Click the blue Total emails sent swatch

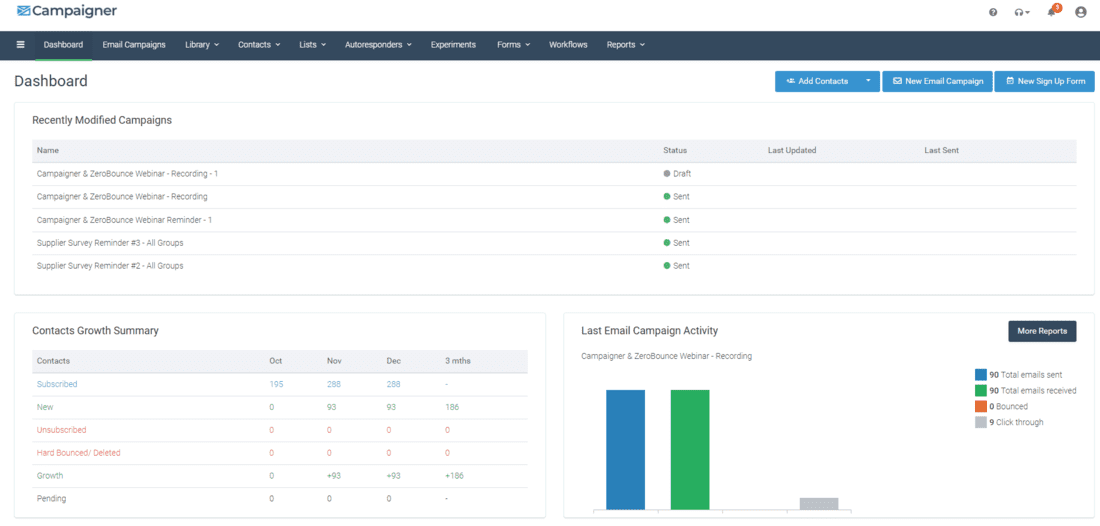pyautogui.click(x=980, y=375)
